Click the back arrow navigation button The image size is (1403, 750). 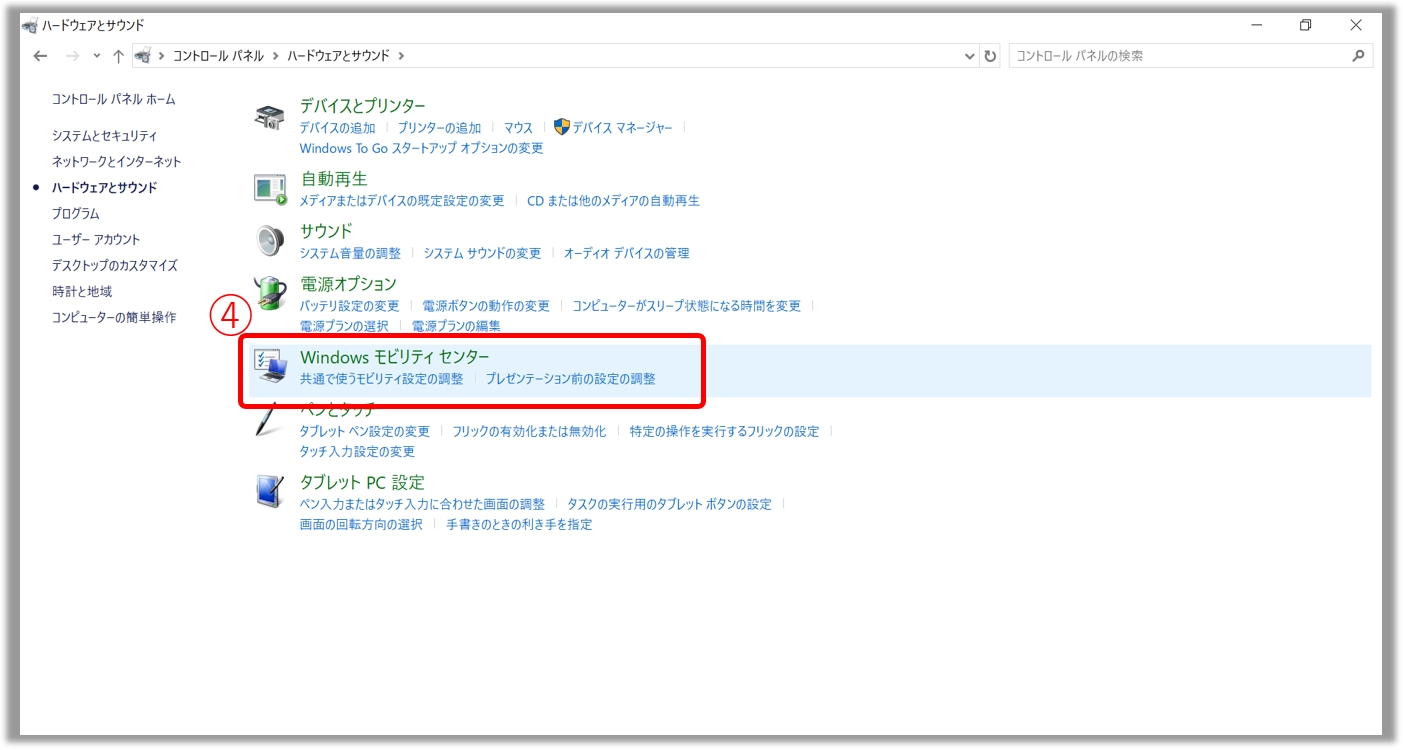pos(40,56)
